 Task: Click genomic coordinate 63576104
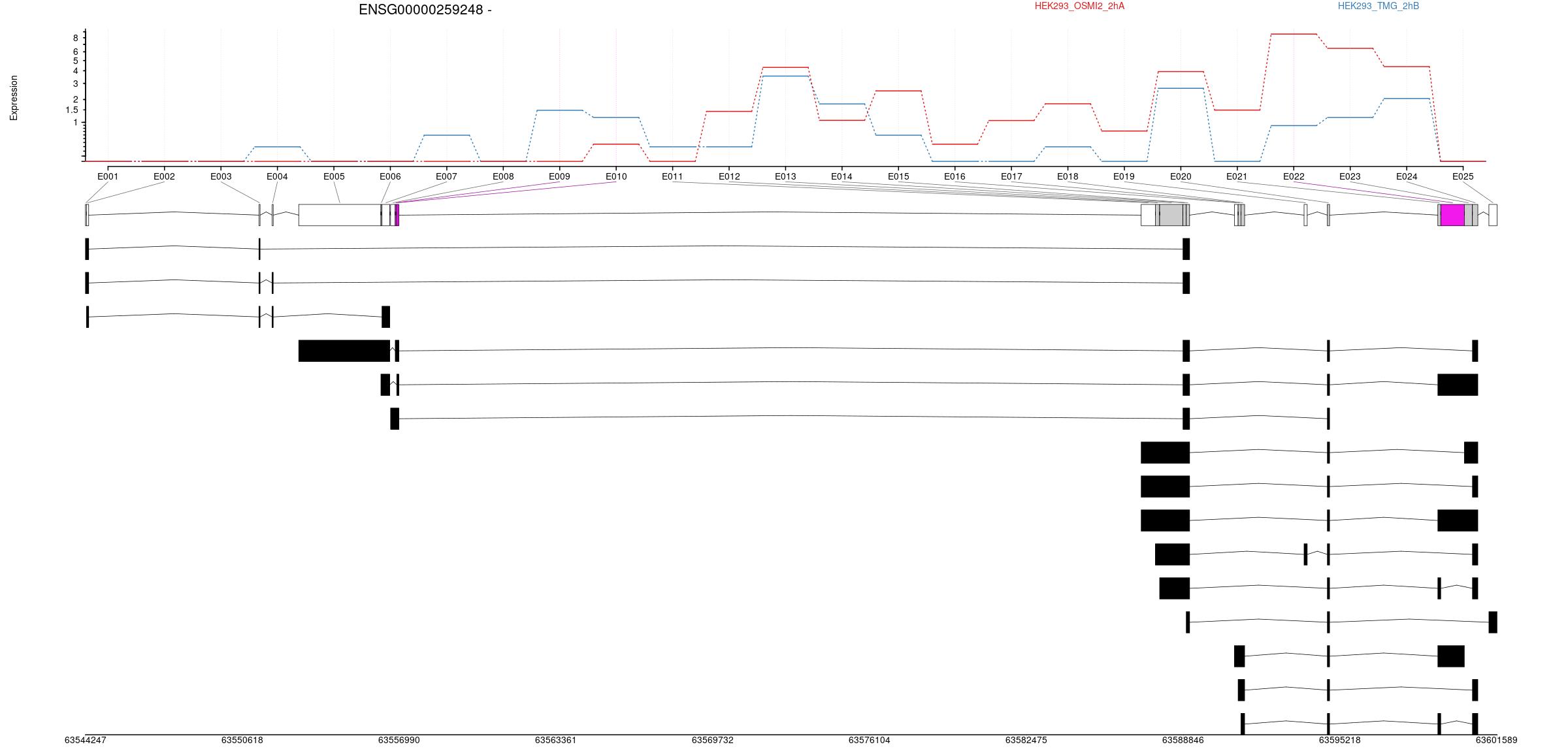870,740
